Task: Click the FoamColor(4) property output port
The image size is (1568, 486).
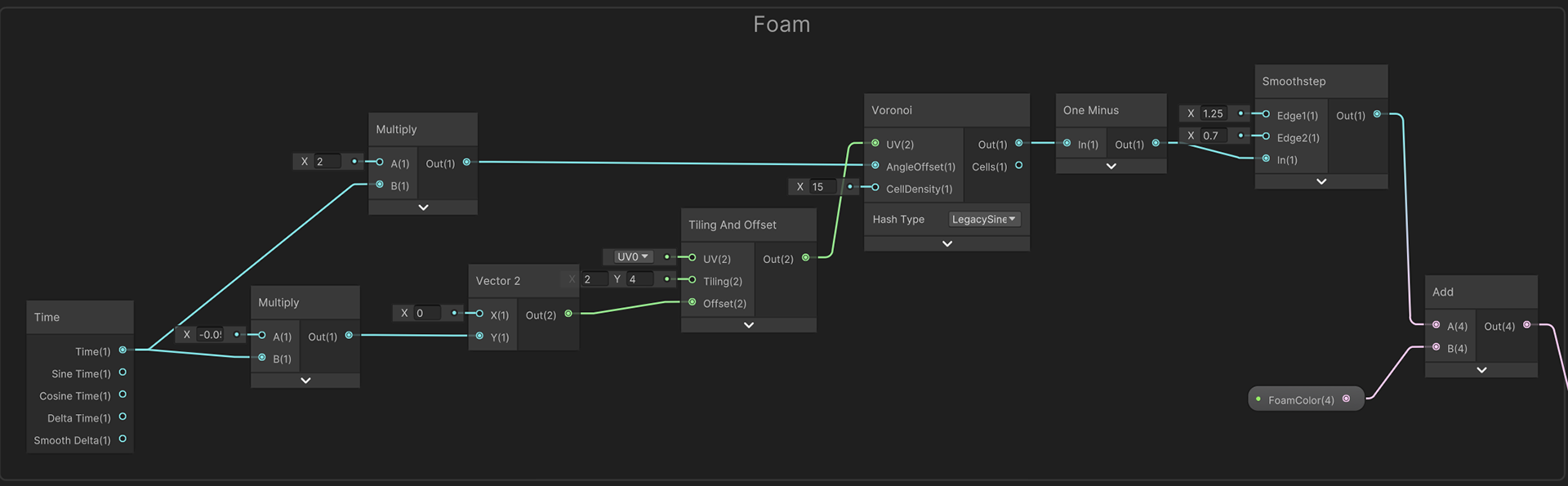Action: [1346, 399]
